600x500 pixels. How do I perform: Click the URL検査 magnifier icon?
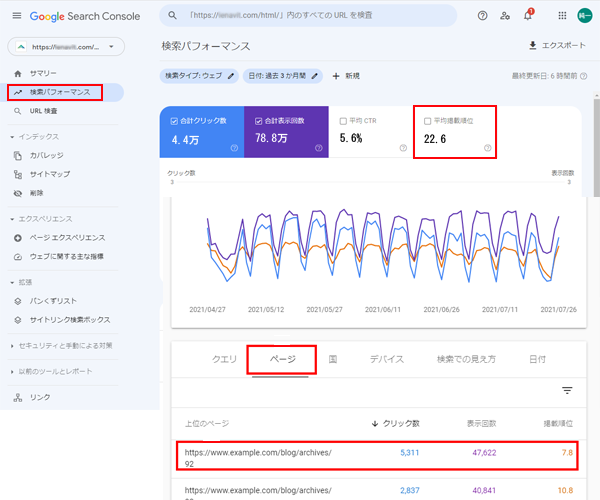(18, 111)
